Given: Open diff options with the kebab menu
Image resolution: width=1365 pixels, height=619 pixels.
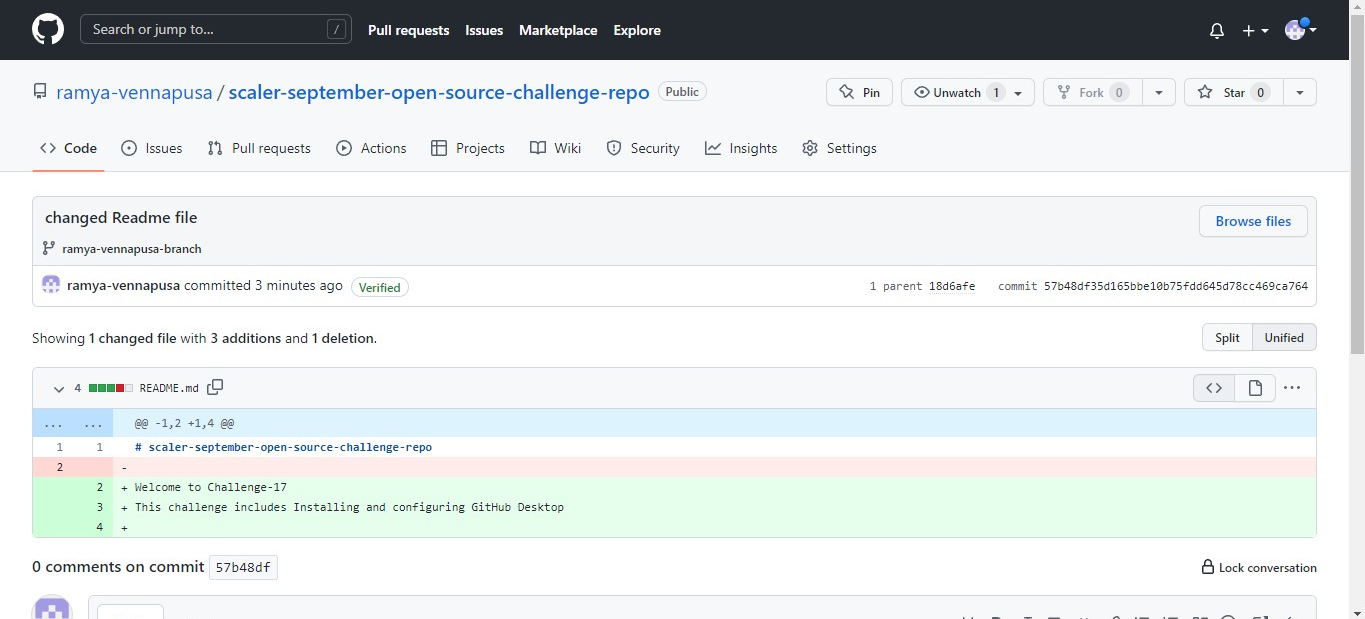Looking at the screenshot, I should tap(1292, 388).
